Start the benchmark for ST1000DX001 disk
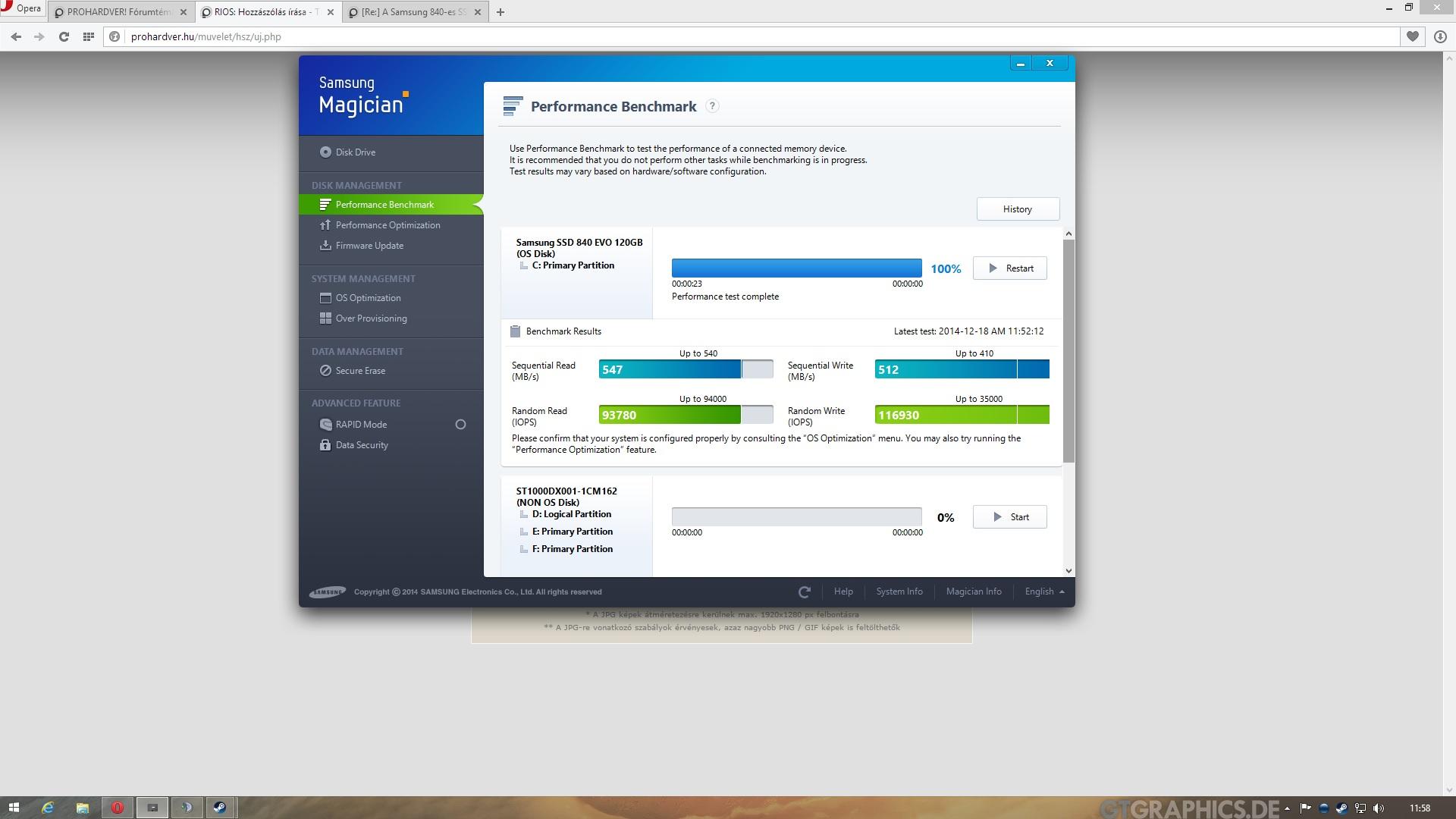The width and height of the screenshot is (1456, 819). point(1010,517)
